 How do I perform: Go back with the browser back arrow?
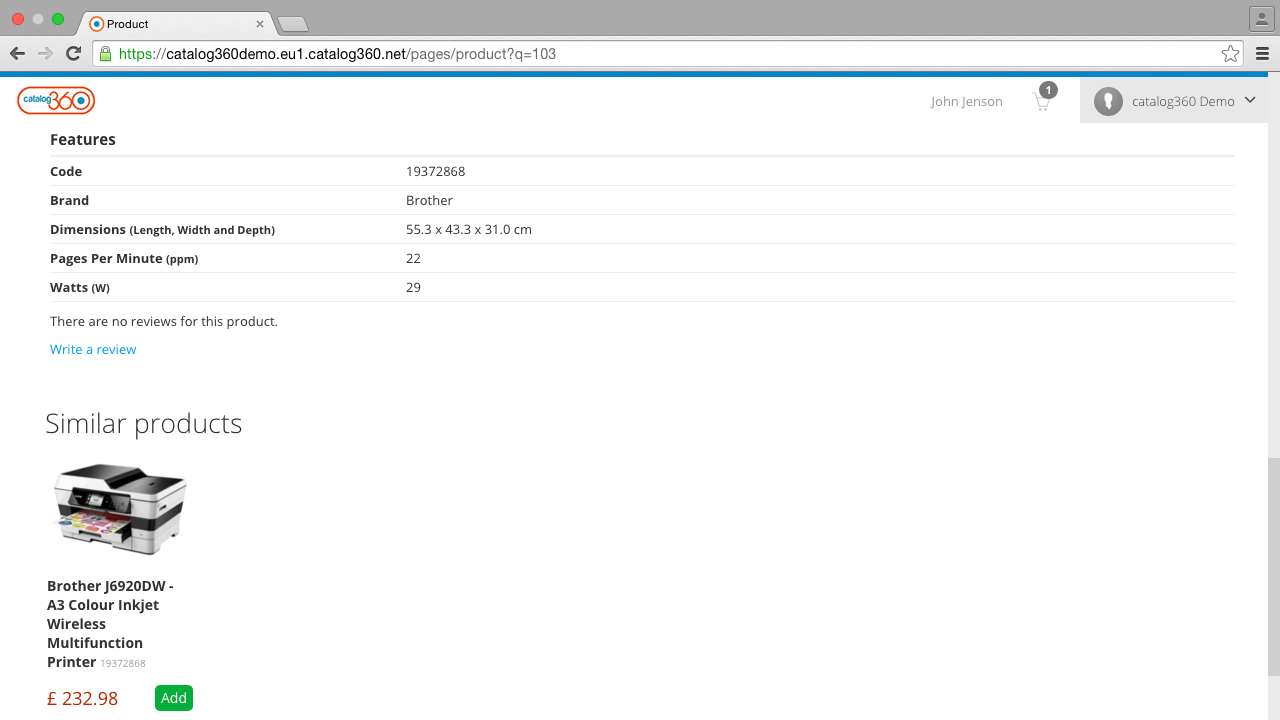17,53
